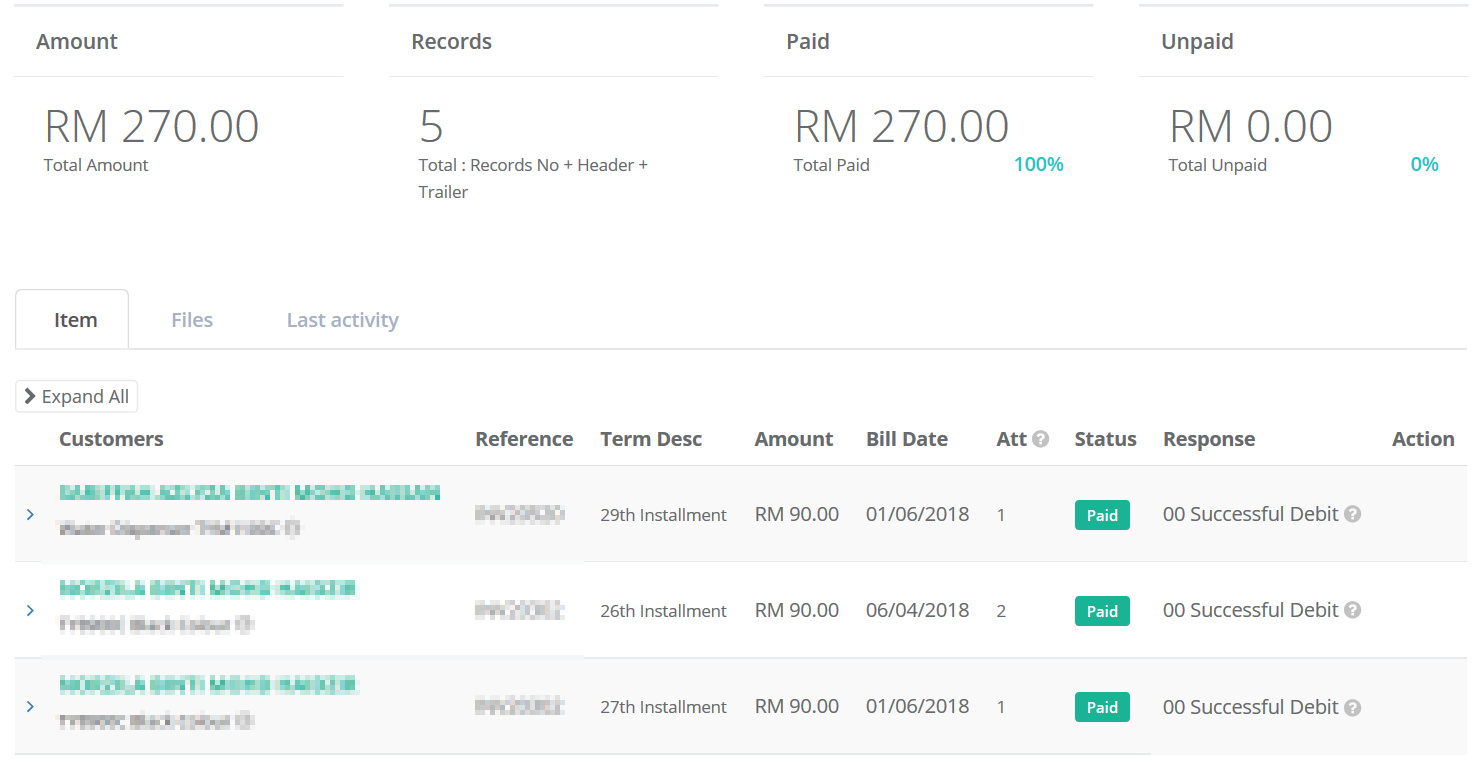1475x778 pixels.
Task: Click the 0% unpaid percentage indicator
Action: click(1424, 165)
